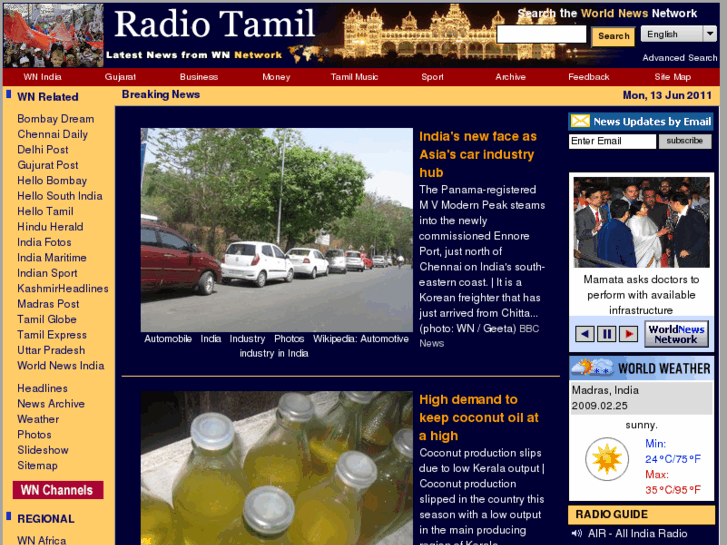Open the Hello Bombay link
The width and height of the screenshot is (727, 545).
pos(52,180)
